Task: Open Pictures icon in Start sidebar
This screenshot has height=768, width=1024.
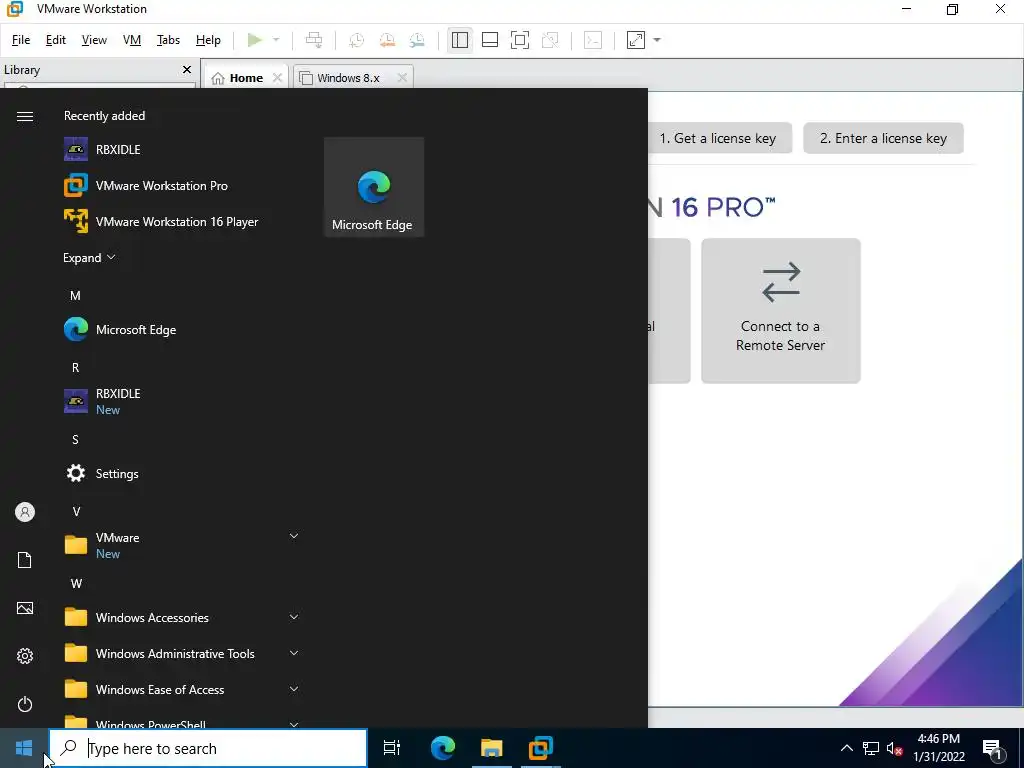Action: [25, 608]
